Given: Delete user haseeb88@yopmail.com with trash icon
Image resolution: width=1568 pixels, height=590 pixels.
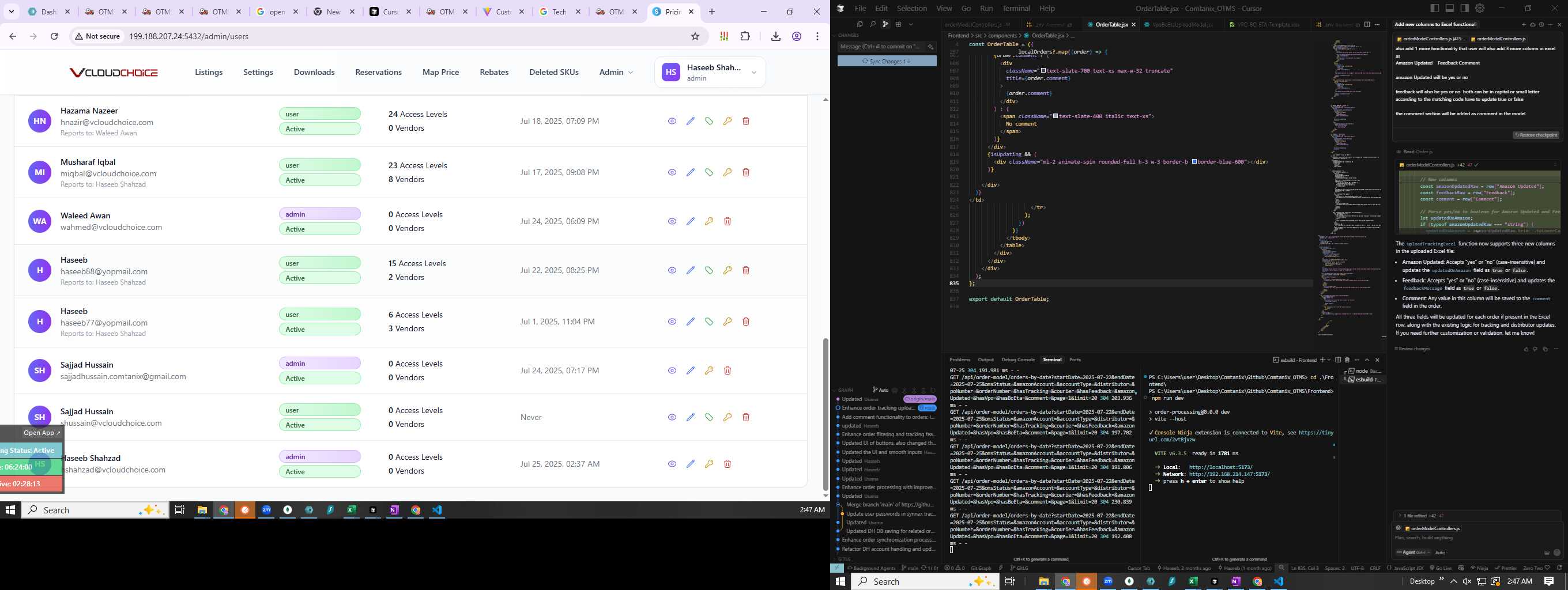Looking at the screenshot, I should click(x=745, y=270).
